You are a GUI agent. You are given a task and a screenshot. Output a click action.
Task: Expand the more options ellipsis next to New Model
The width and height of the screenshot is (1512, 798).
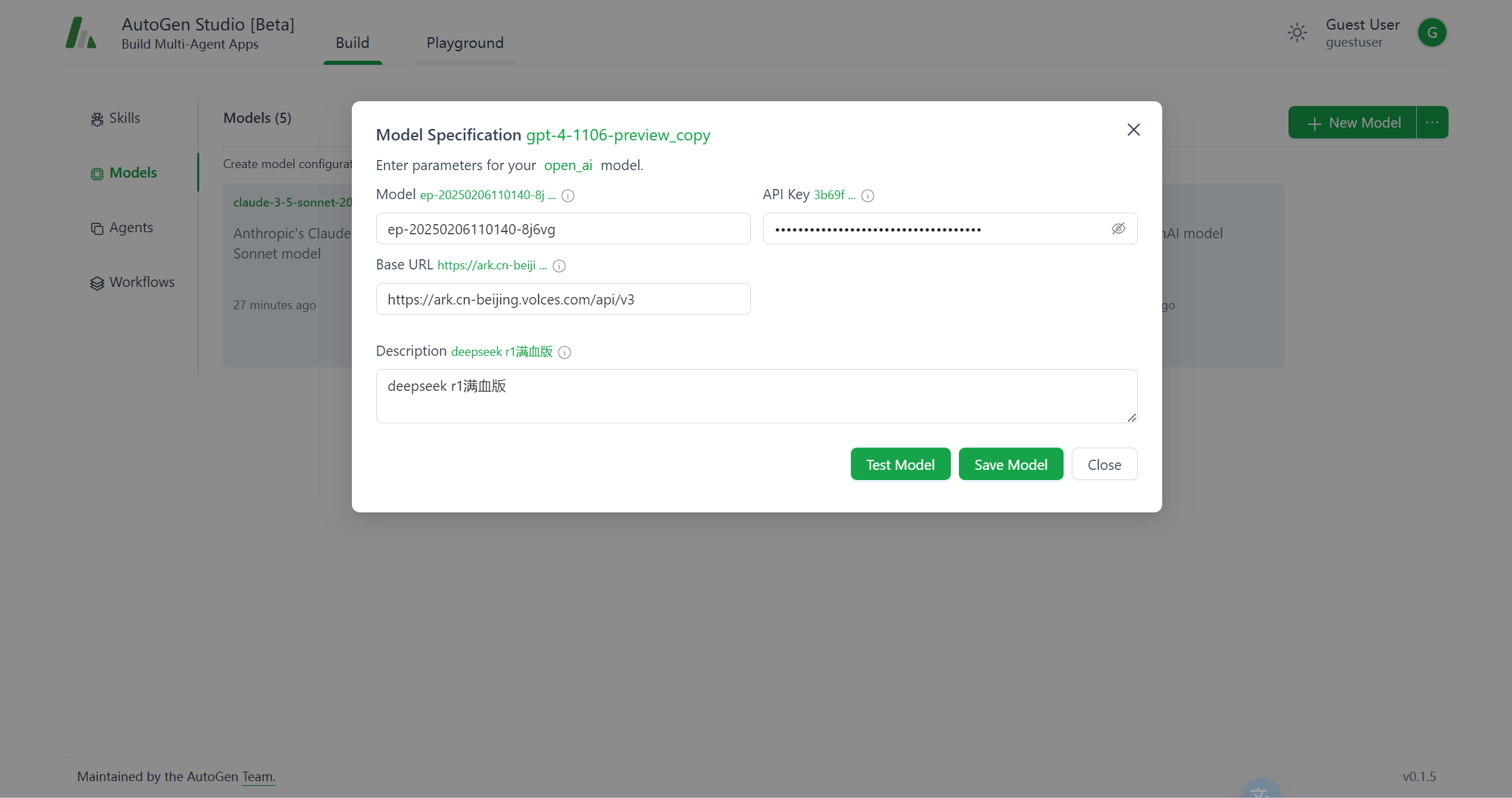tap(1432, 123)
